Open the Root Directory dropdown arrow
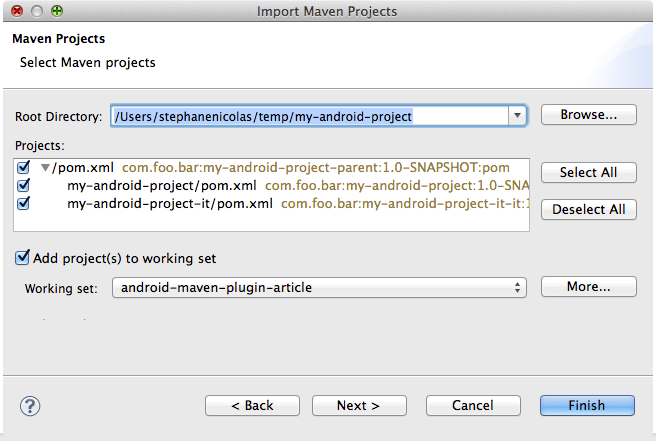 [517, 116]
